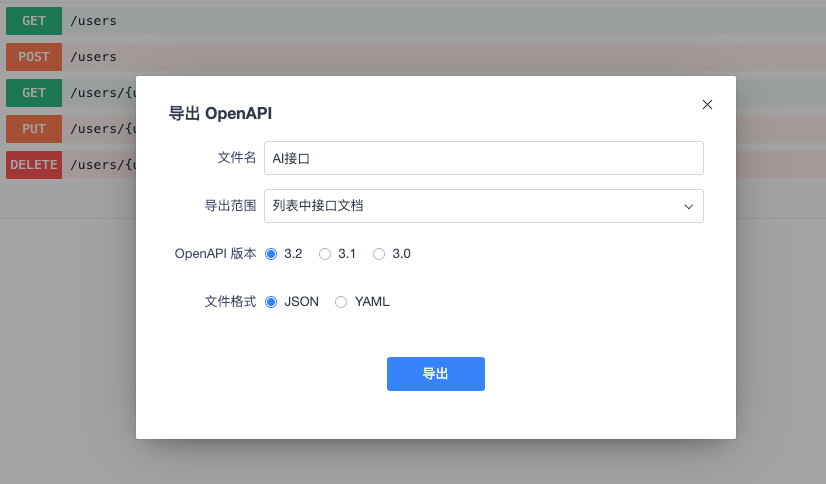Click the 导出范围 label

(230, 205)
